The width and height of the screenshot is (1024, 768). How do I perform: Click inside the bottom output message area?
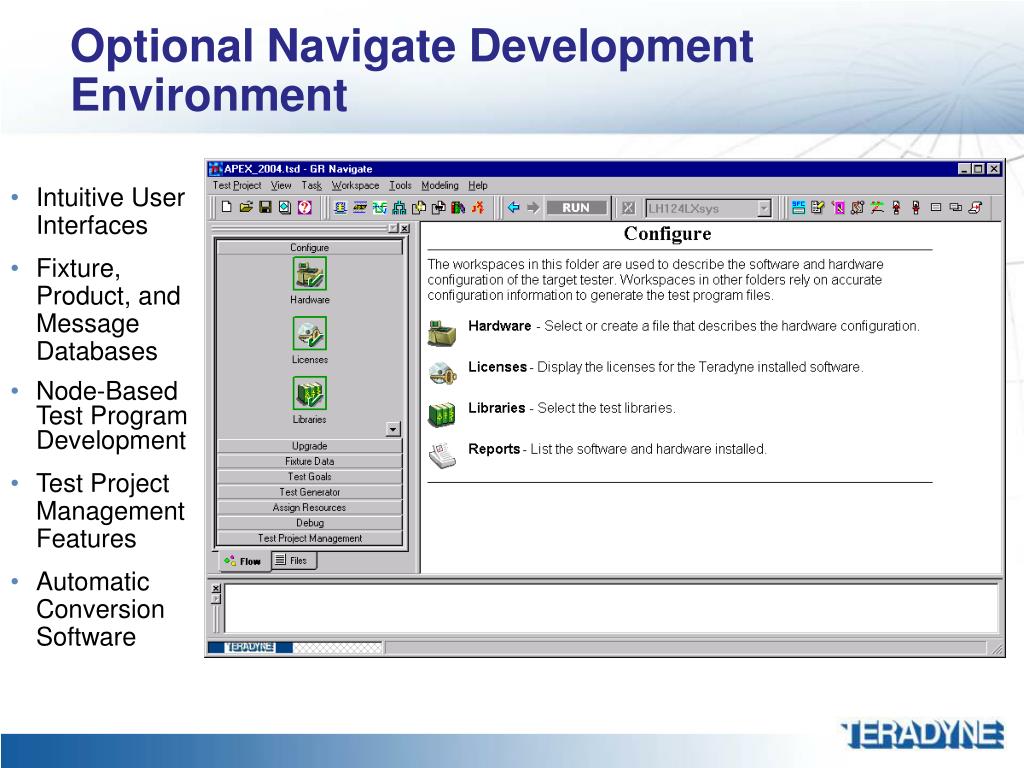coord(610,608)
